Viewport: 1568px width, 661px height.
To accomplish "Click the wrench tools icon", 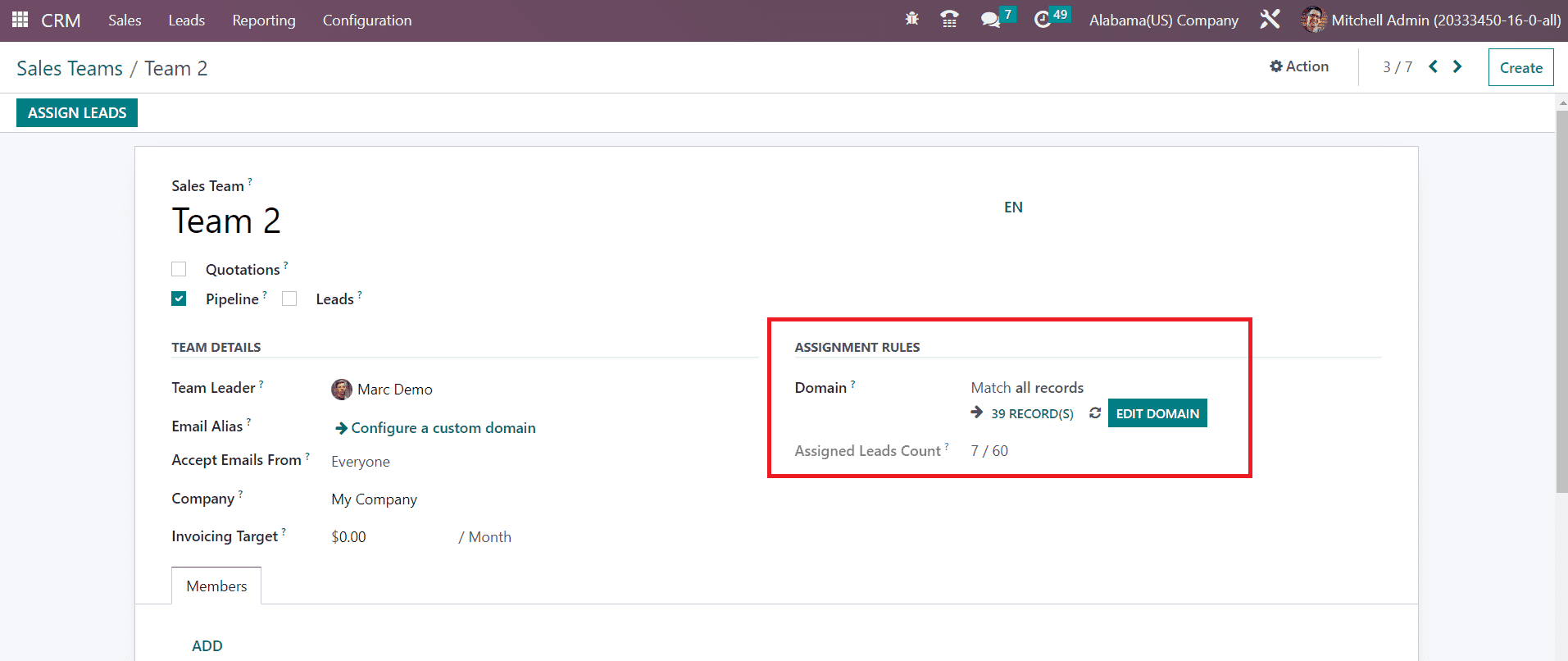I will (1270, 20).
